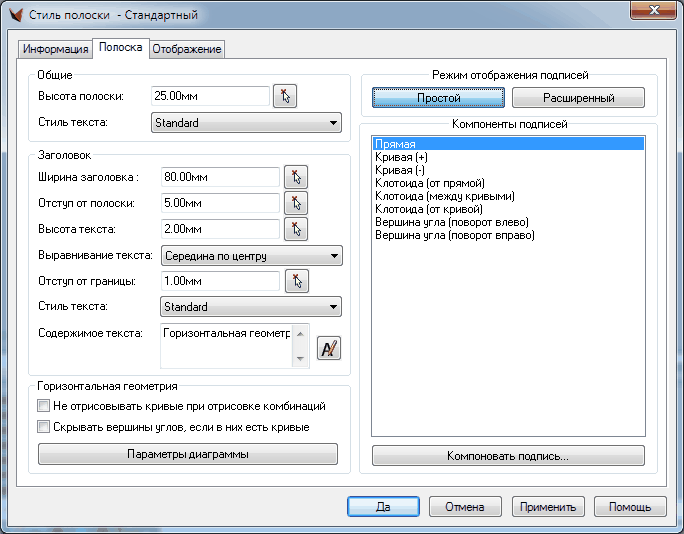Enable Не отрисовывать кривые checkbox
Screen dimensions: 684x534
(x=43, y=407)
